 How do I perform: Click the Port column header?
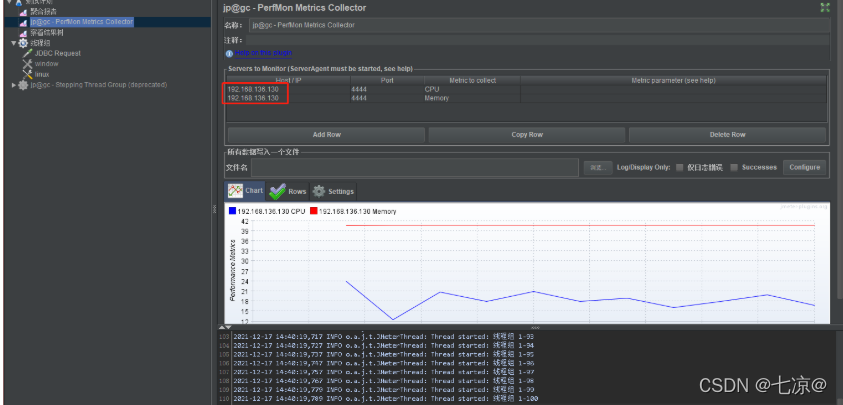[387, 80]
